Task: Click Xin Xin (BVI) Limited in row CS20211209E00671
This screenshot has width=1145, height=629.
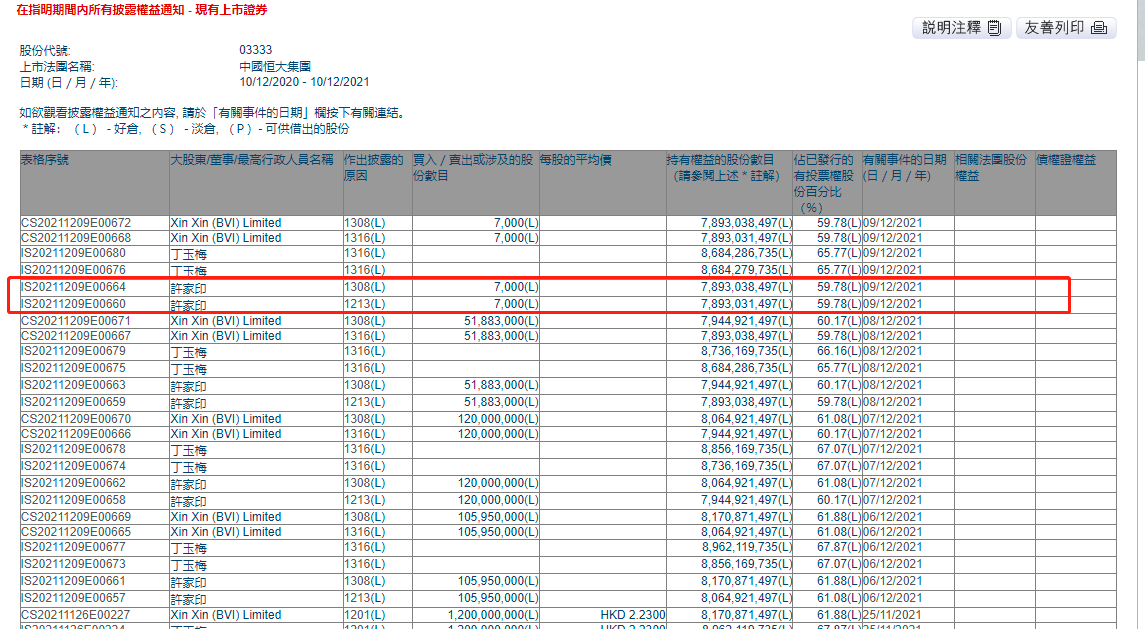Action: (226, 321)
